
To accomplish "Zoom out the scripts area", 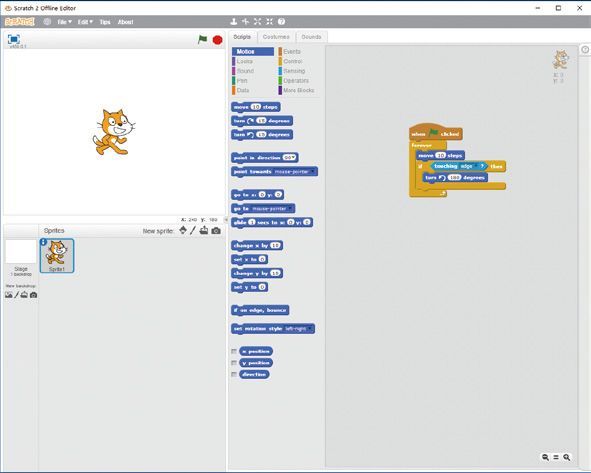I will [x=545, y=457].
